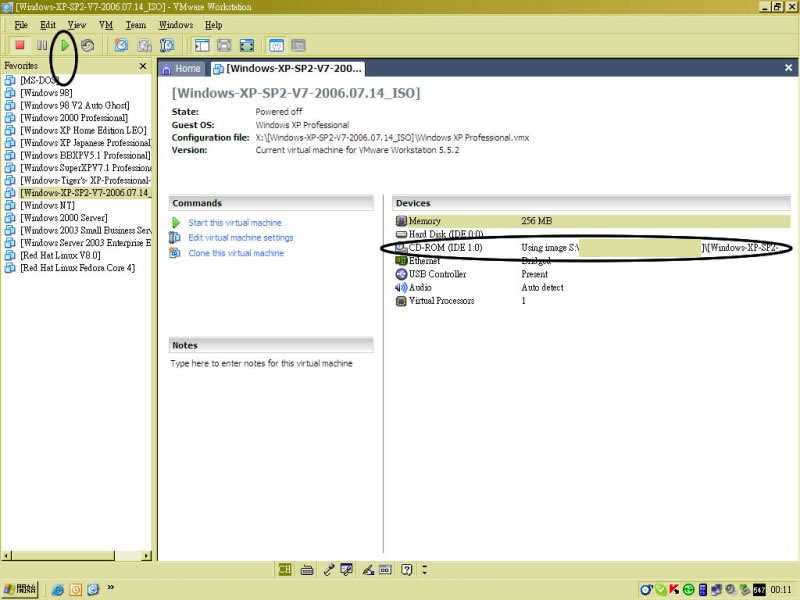Screen dimensions: 800x600
Task: Select [Windows Server 2003 Enterprise favorite
Action: [86, 243]
